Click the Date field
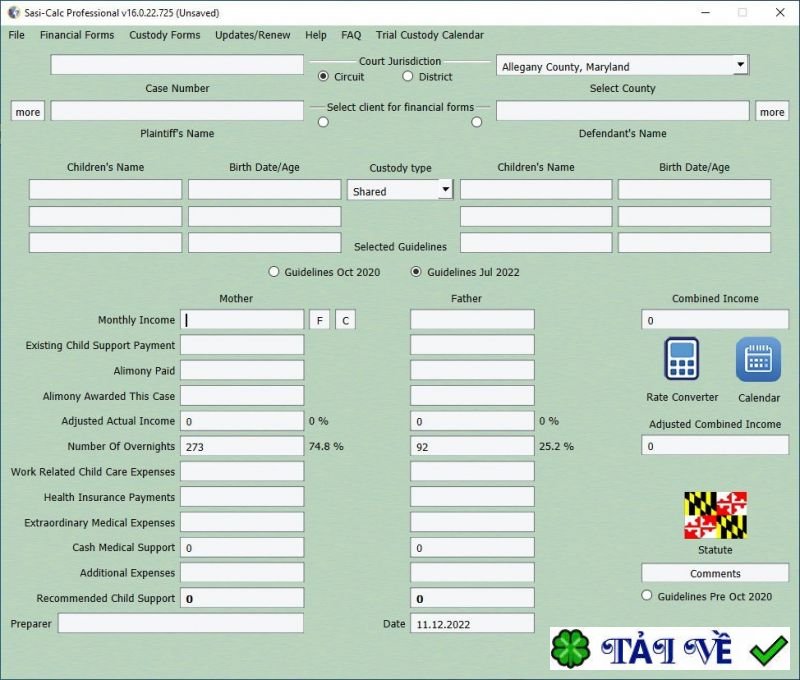 [x=472, y=623]
